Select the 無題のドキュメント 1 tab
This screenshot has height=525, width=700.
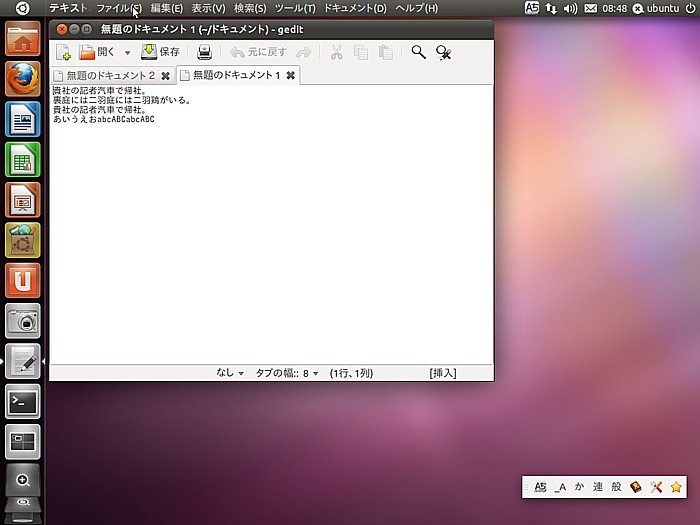pyautogui.click(x=237, y=75)
